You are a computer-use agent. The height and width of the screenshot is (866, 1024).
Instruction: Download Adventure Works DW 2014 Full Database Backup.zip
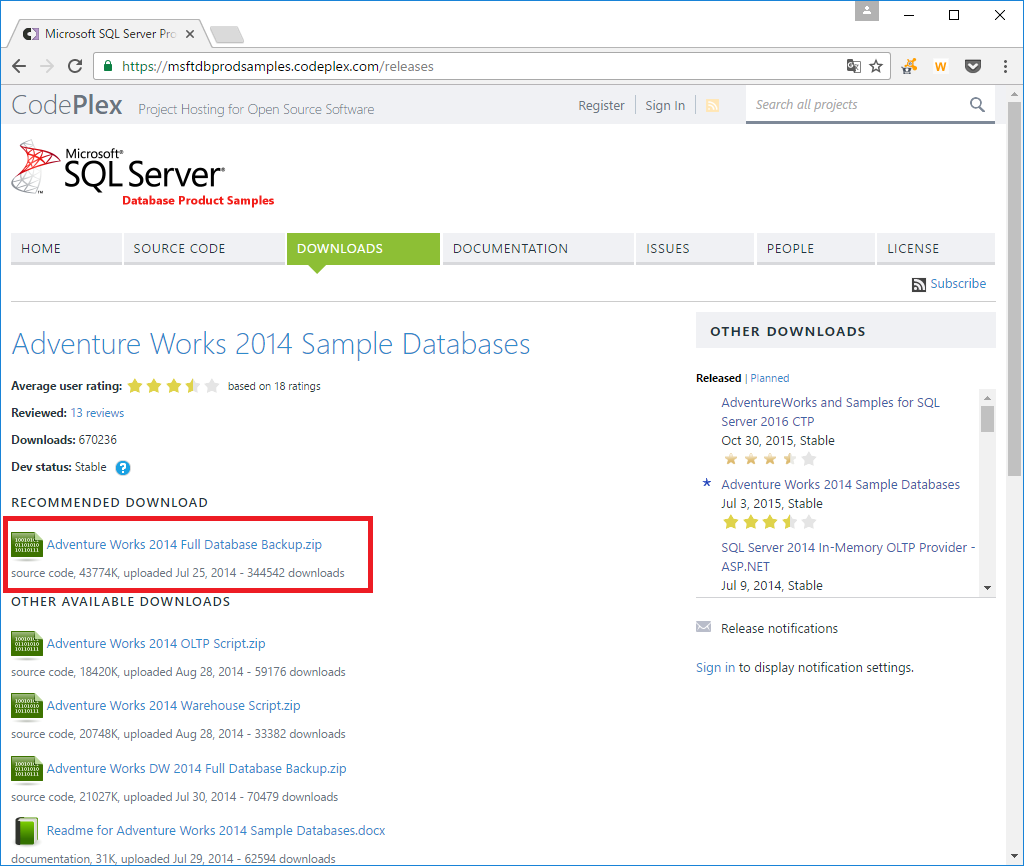(197, 769)
